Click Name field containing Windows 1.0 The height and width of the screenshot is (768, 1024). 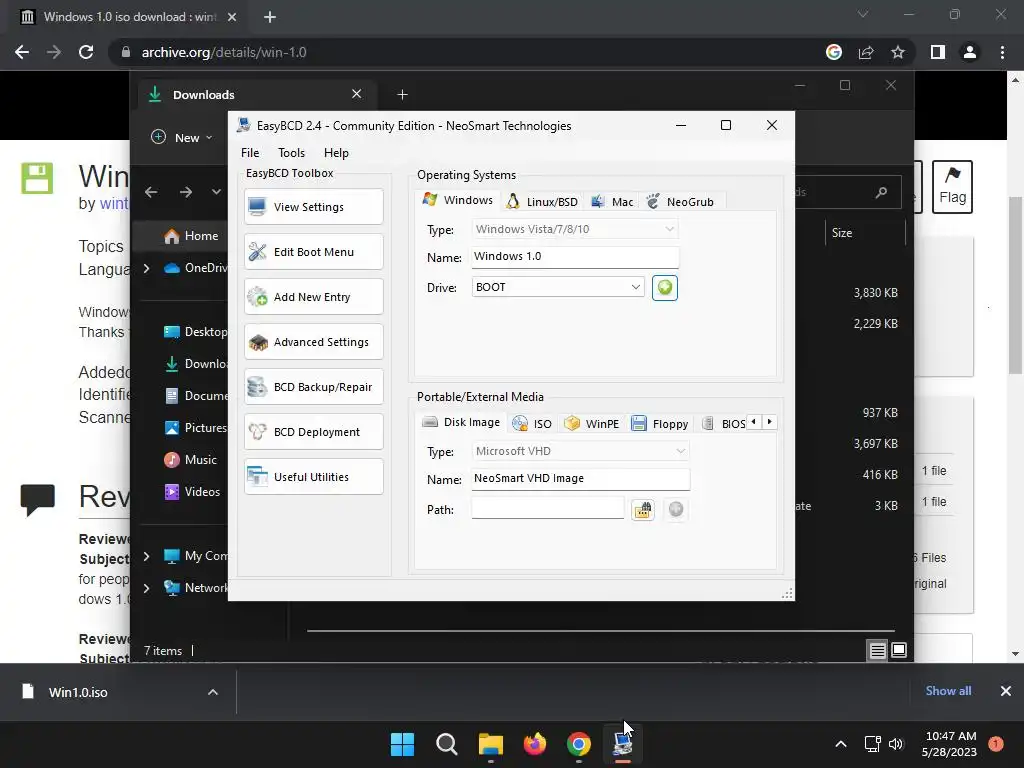(x=575, y=257)
